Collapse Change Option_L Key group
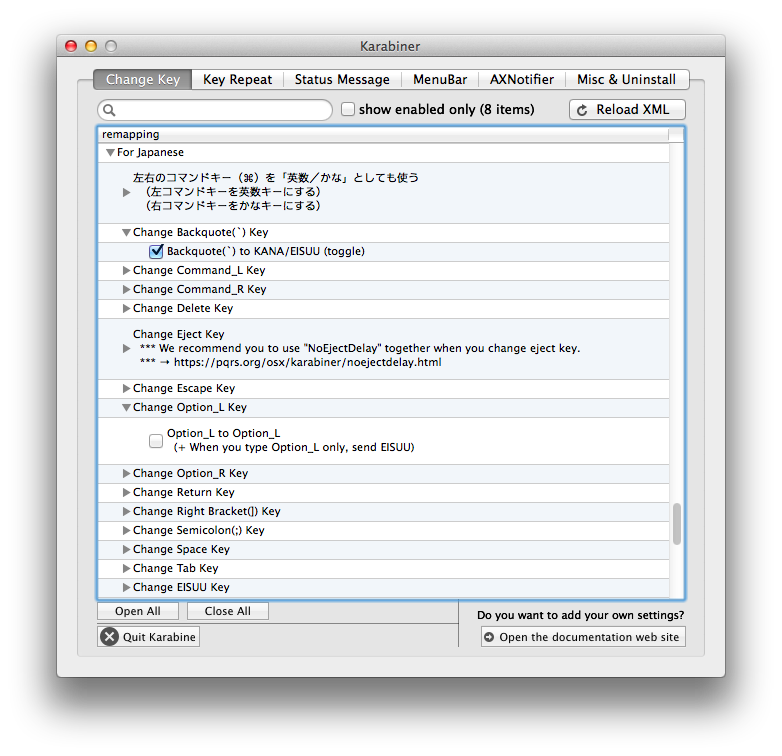Viewport: 782px width, 756px height. click(x=127, y=407)
